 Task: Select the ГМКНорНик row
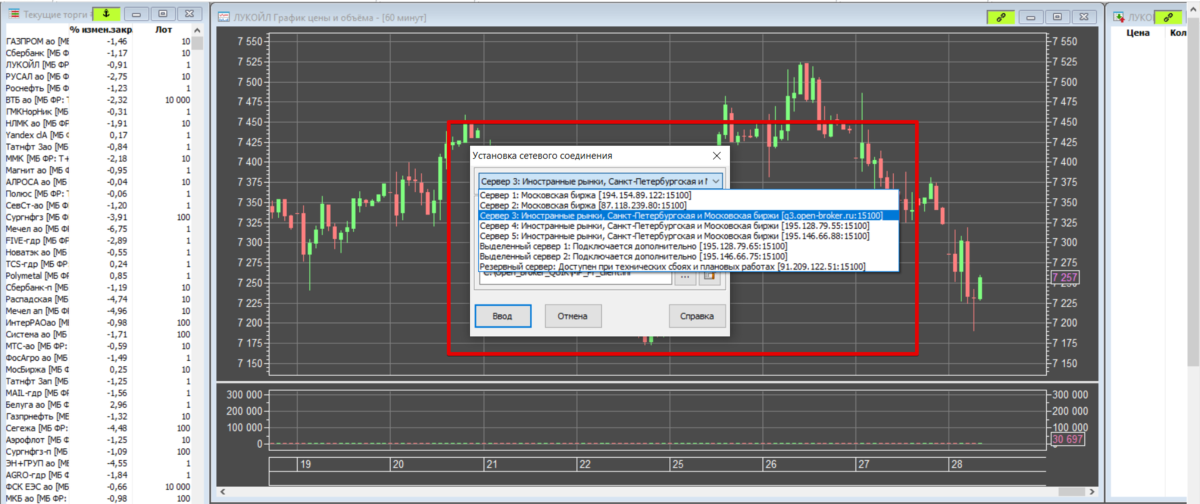tap(98, 111)
